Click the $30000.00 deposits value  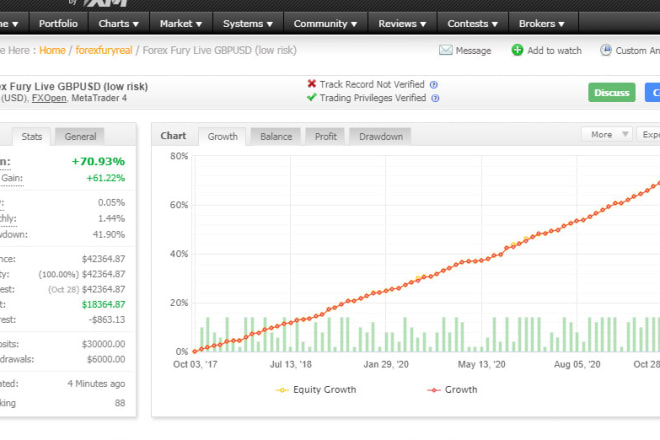click(103, 344)
